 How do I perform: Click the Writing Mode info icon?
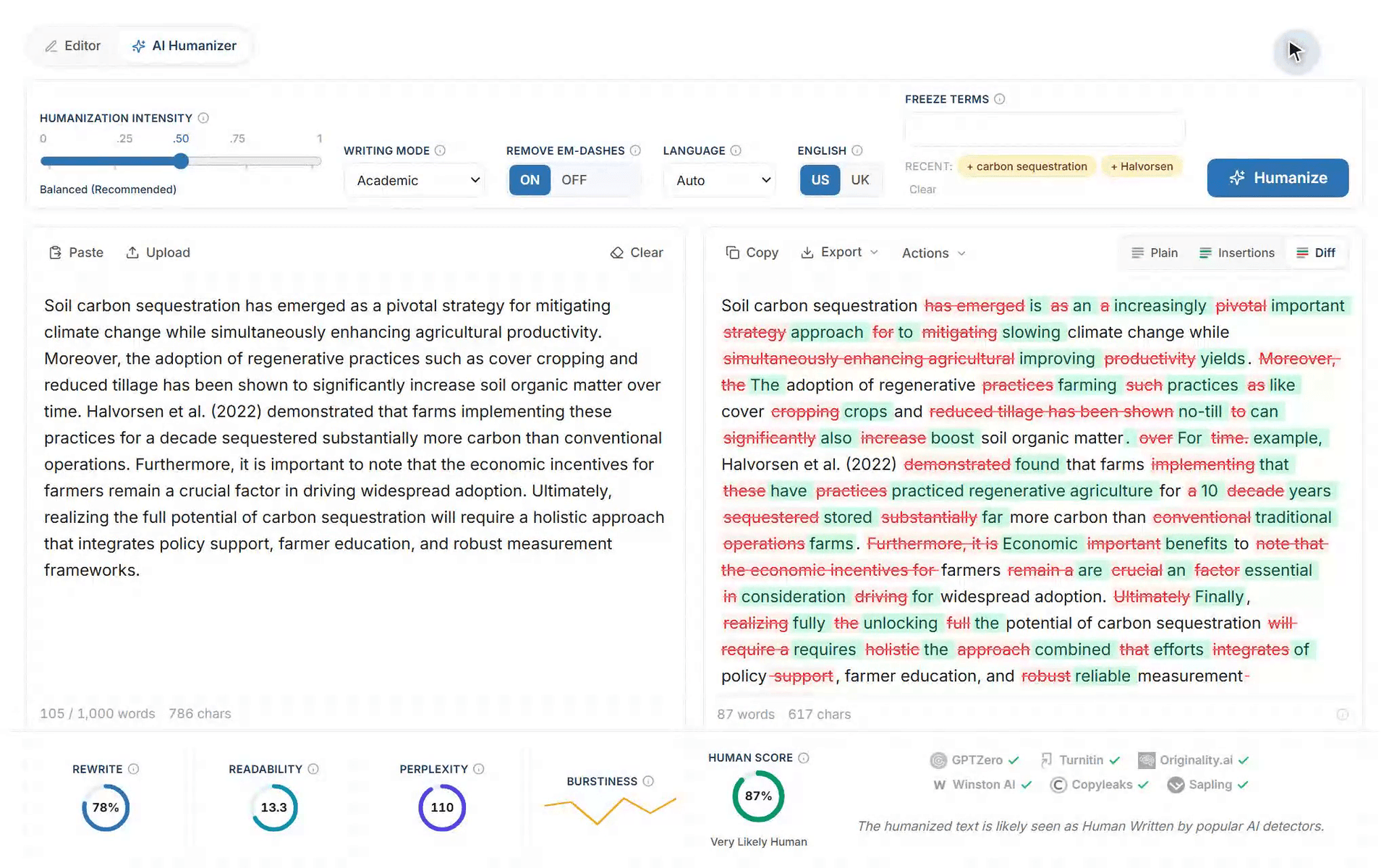point(440,150)
